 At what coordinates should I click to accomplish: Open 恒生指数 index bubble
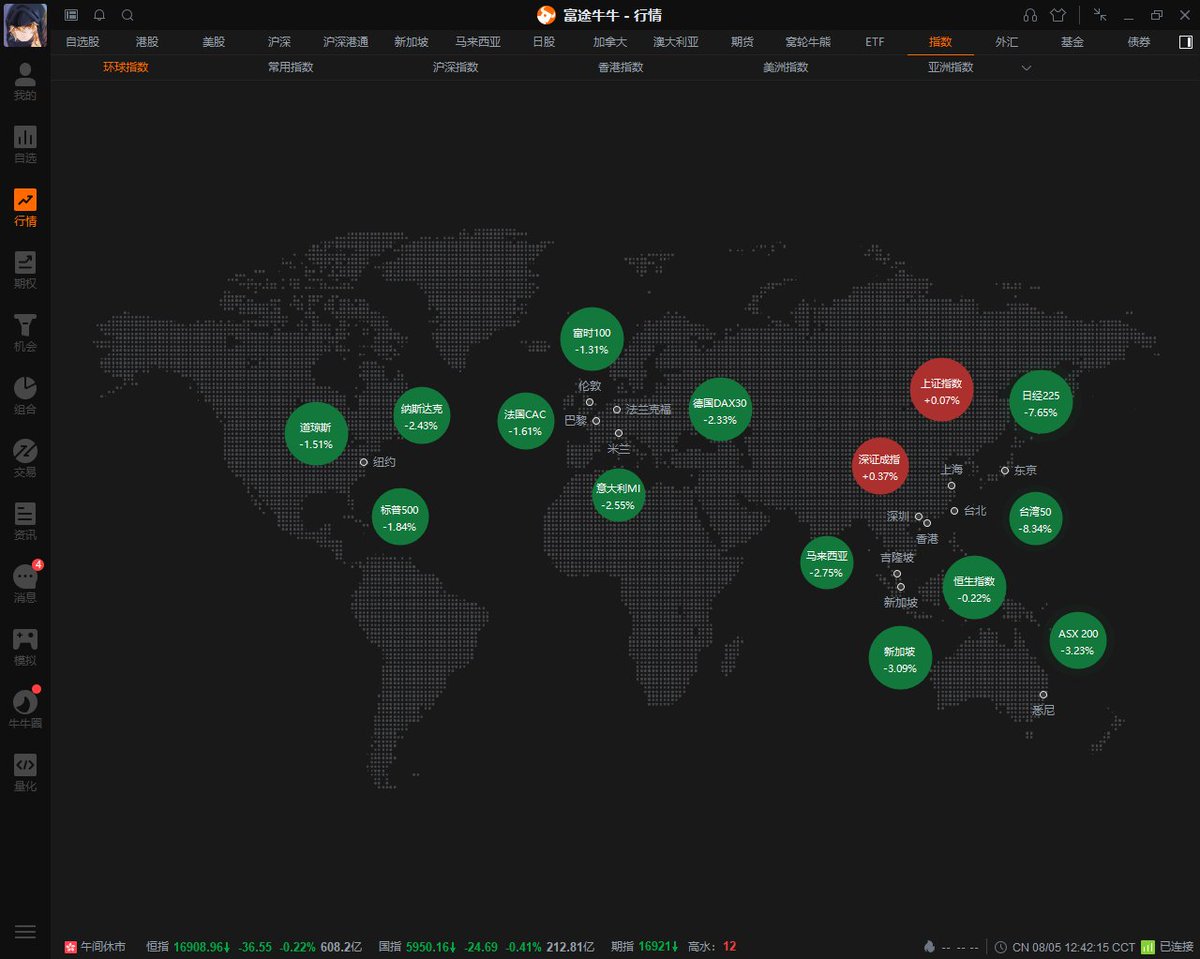point(974,588)
